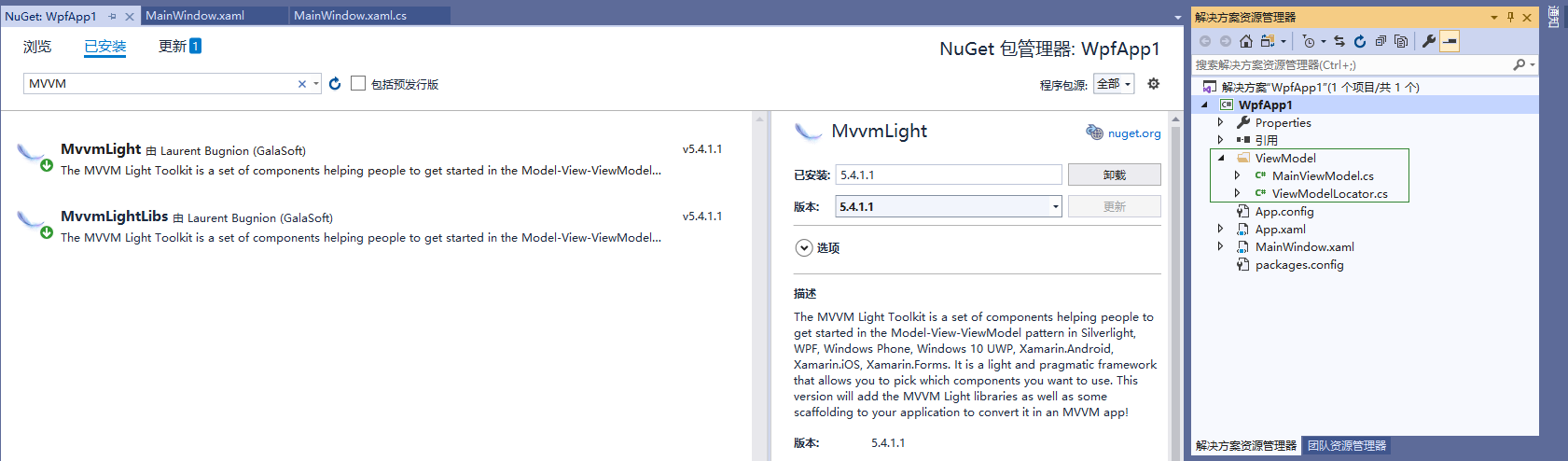Open the nuget.org link
This screenshot has width=1568, height=461.
(x=1134, y=133)
